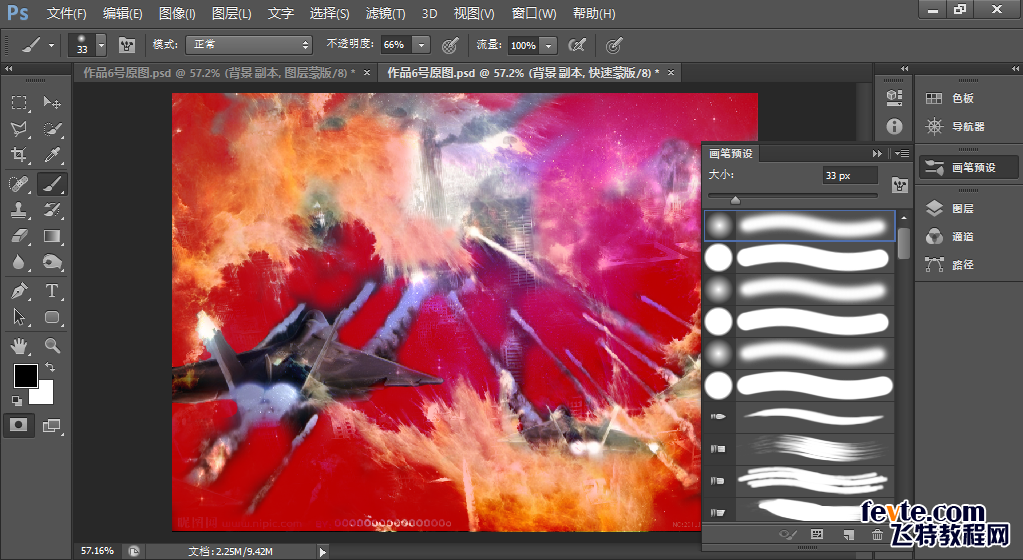
Task: Swap foreground and background colors
Action: [50, 367]
